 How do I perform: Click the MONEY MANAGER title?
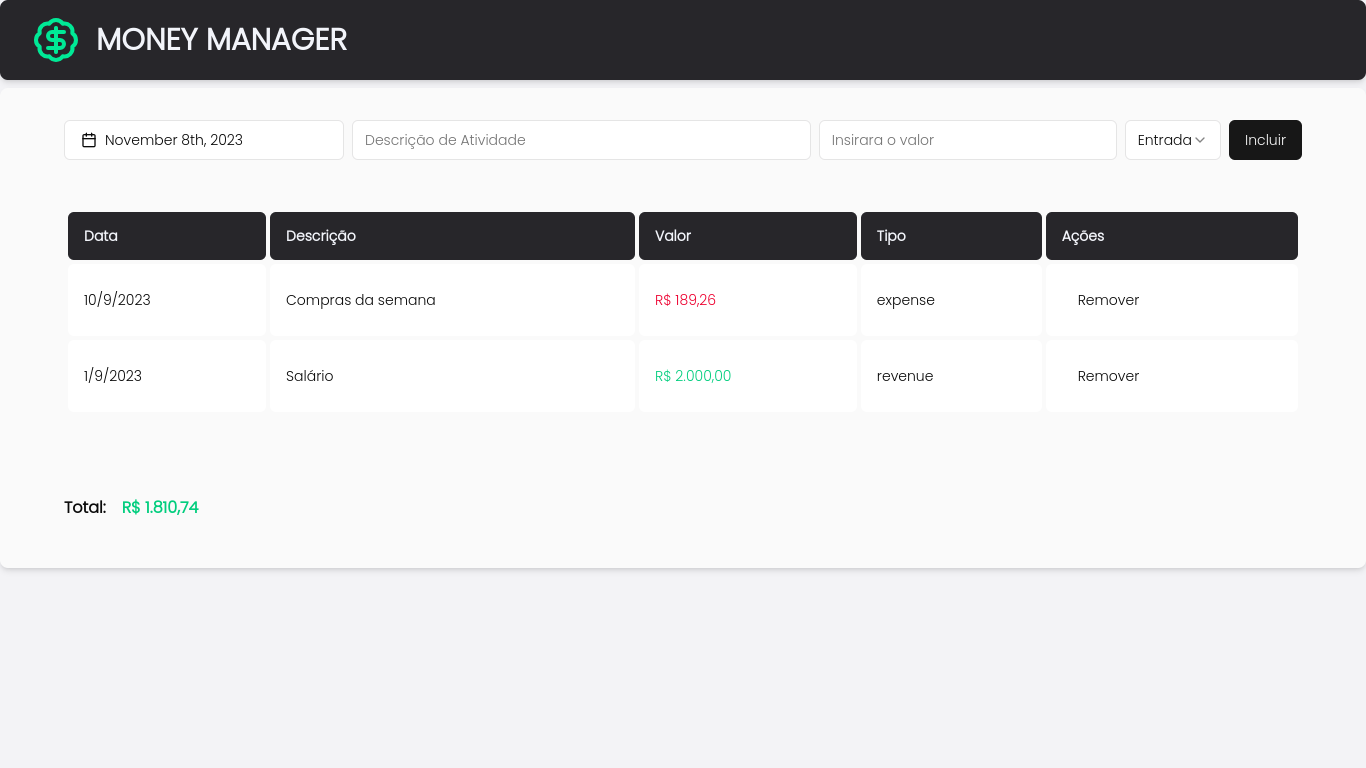(222, 40)
